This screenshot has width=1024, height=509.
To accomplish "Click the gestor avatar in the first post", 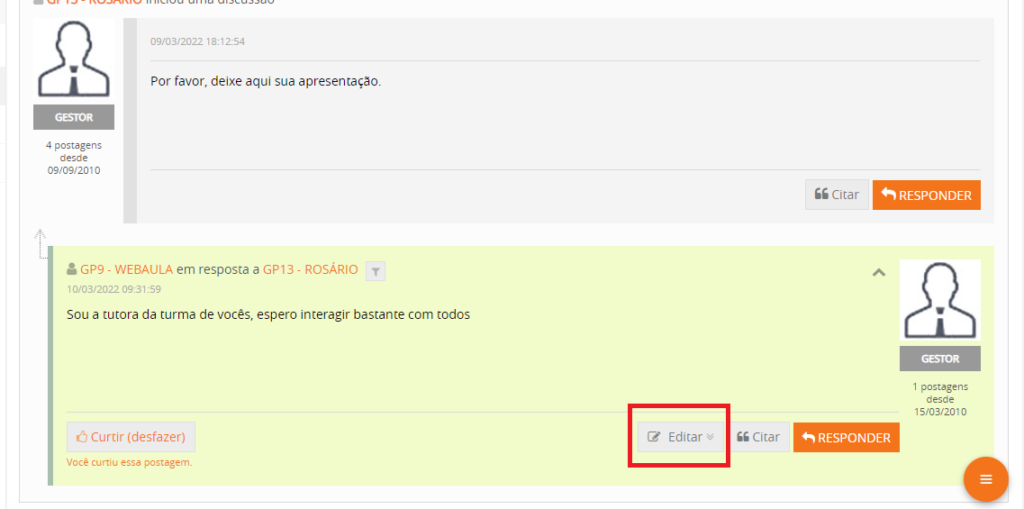I will 73,60.
